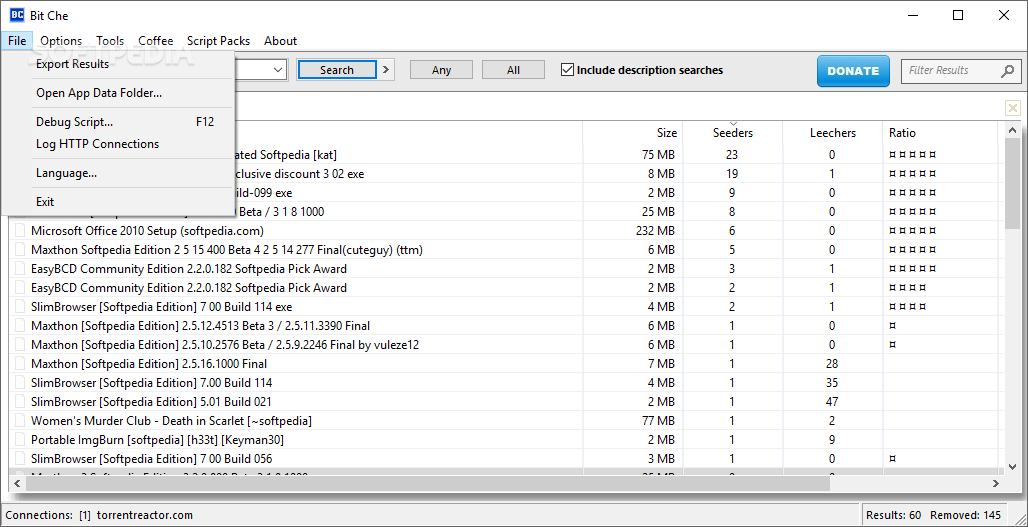Select Maxthon 2.5.10.2576 Beta by vuleze12 row
The height and width of the screenshot is (527, 1028).
point(505,345)
